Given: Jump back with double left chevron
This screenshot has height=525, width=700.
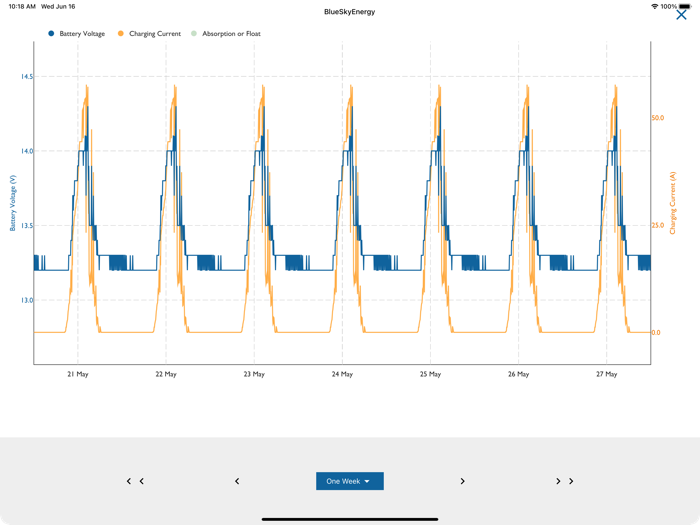Looking at the screenshot, I should click(x=135, y=481).
